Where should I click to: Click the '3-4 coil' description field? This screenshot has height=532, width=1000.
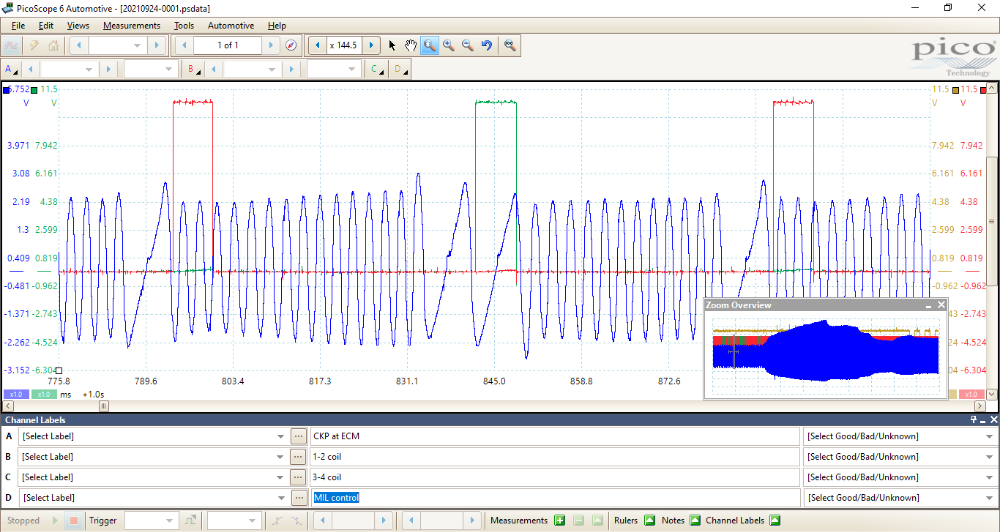click(x=554, y=477)
